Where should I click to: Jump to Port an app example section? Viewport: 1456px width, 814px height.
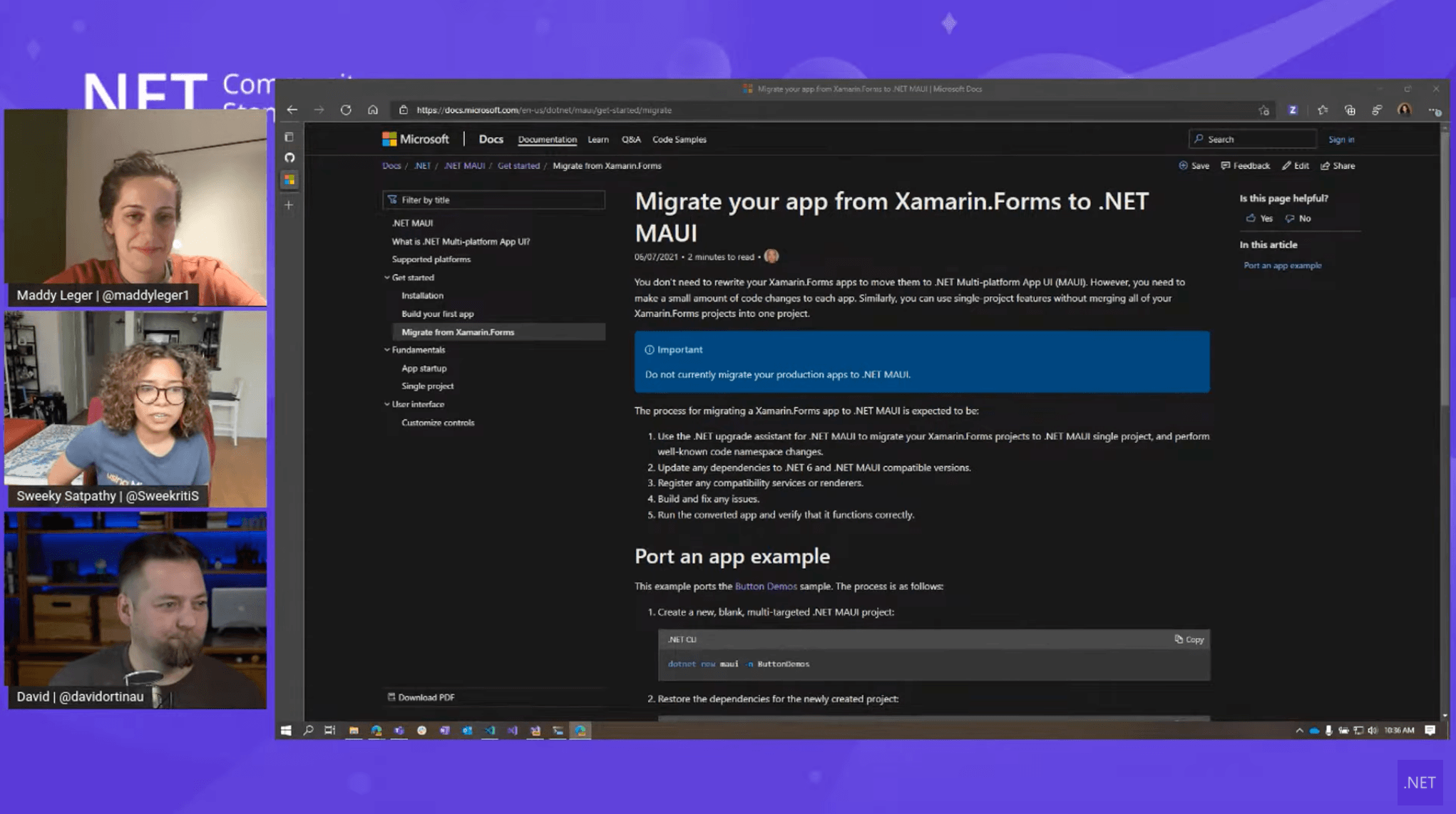[1282, 265]
